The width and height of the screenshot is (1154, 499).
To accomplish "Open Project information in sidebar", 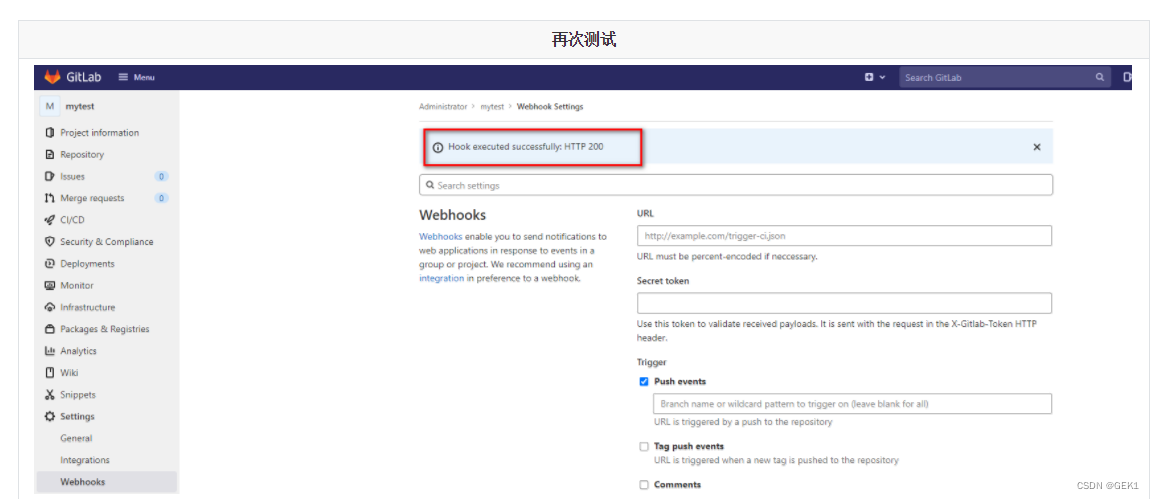I will [x=99, y=132].
